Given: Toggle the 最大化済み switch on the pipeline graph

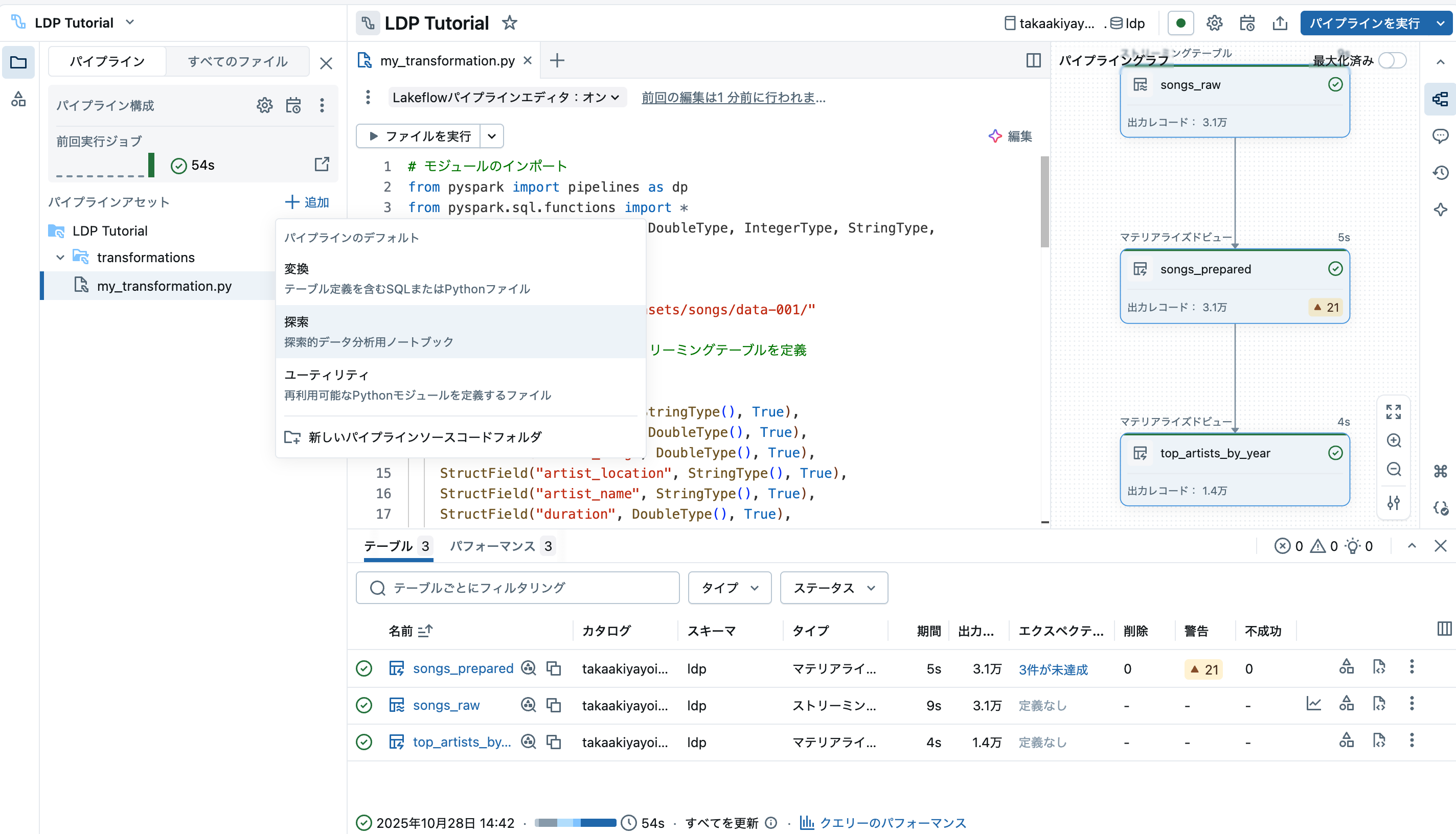Looking at the screenshot, I should (x=1393, y=61).
